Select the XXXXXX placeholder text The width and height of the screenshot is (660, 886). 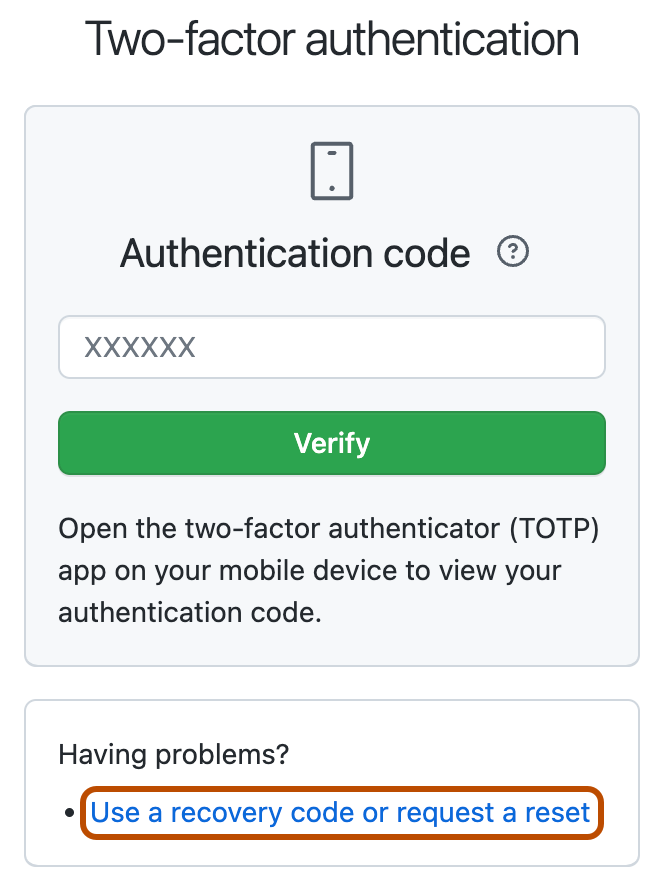click(139, 348)
